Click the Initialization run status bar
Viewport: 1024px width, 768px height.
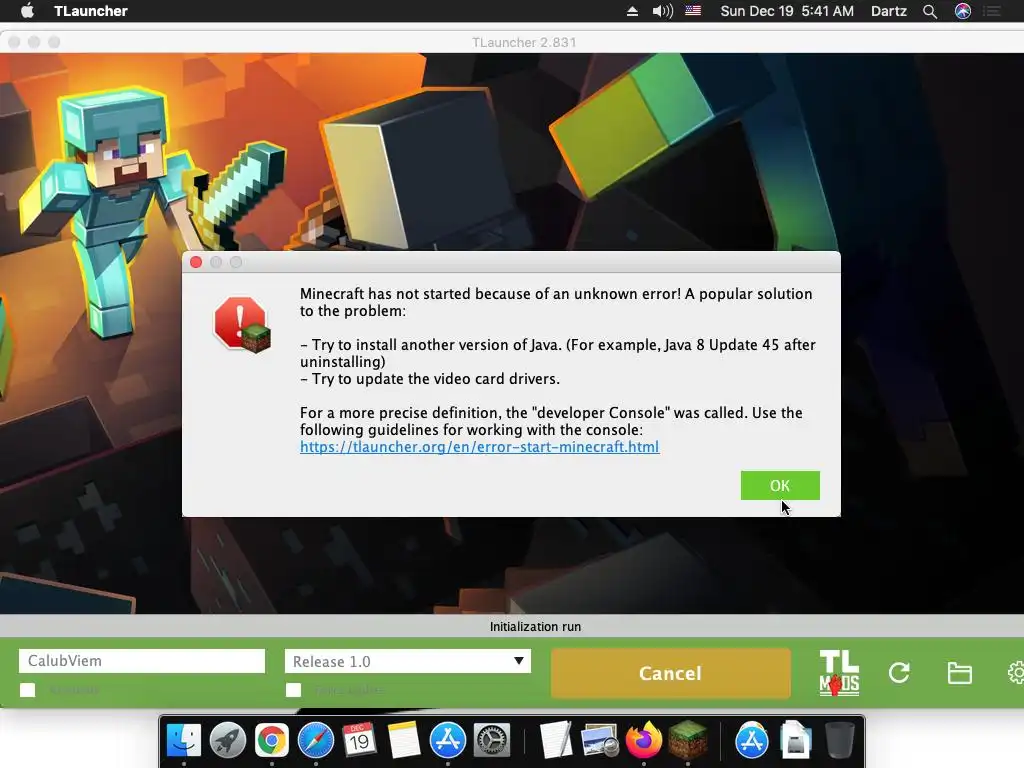click(x=512, y=626)
